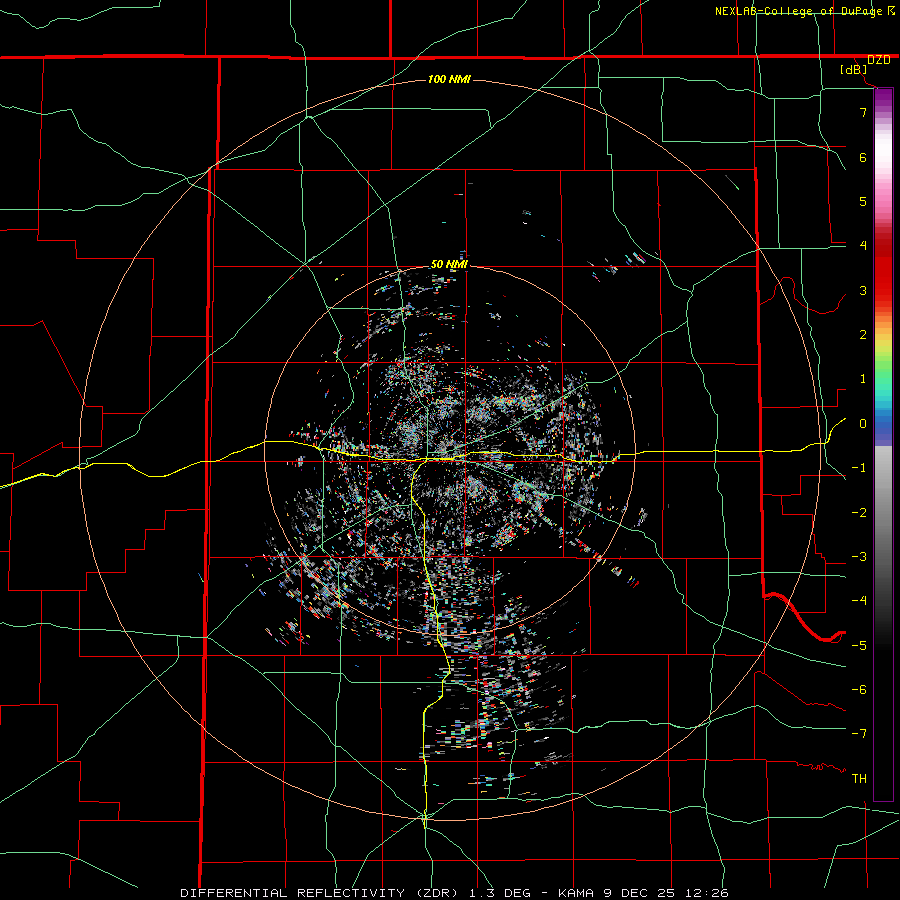Click the KAMA radar site identifier
This screenshot has height=900, width=900.
pyautogui.click(x=575, y=893)
